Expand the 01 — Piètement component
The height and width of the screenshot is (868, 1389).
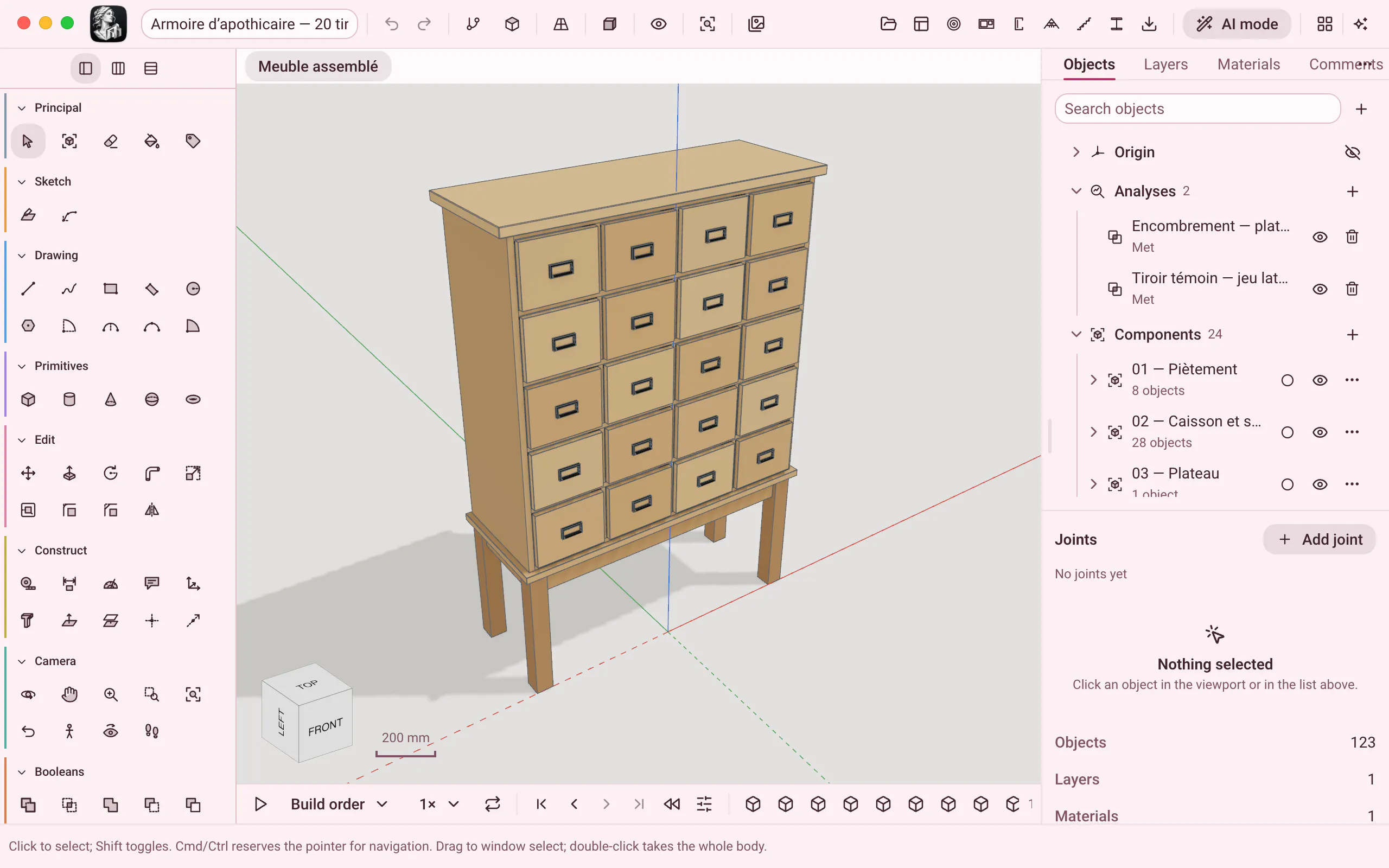click(1093, 380)
